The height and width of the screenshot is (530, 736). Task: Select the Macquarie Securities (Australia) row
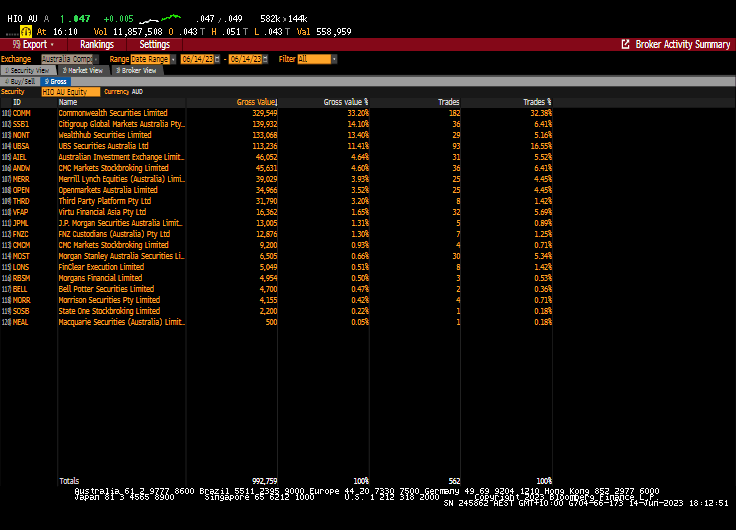(x=276, y=322)
